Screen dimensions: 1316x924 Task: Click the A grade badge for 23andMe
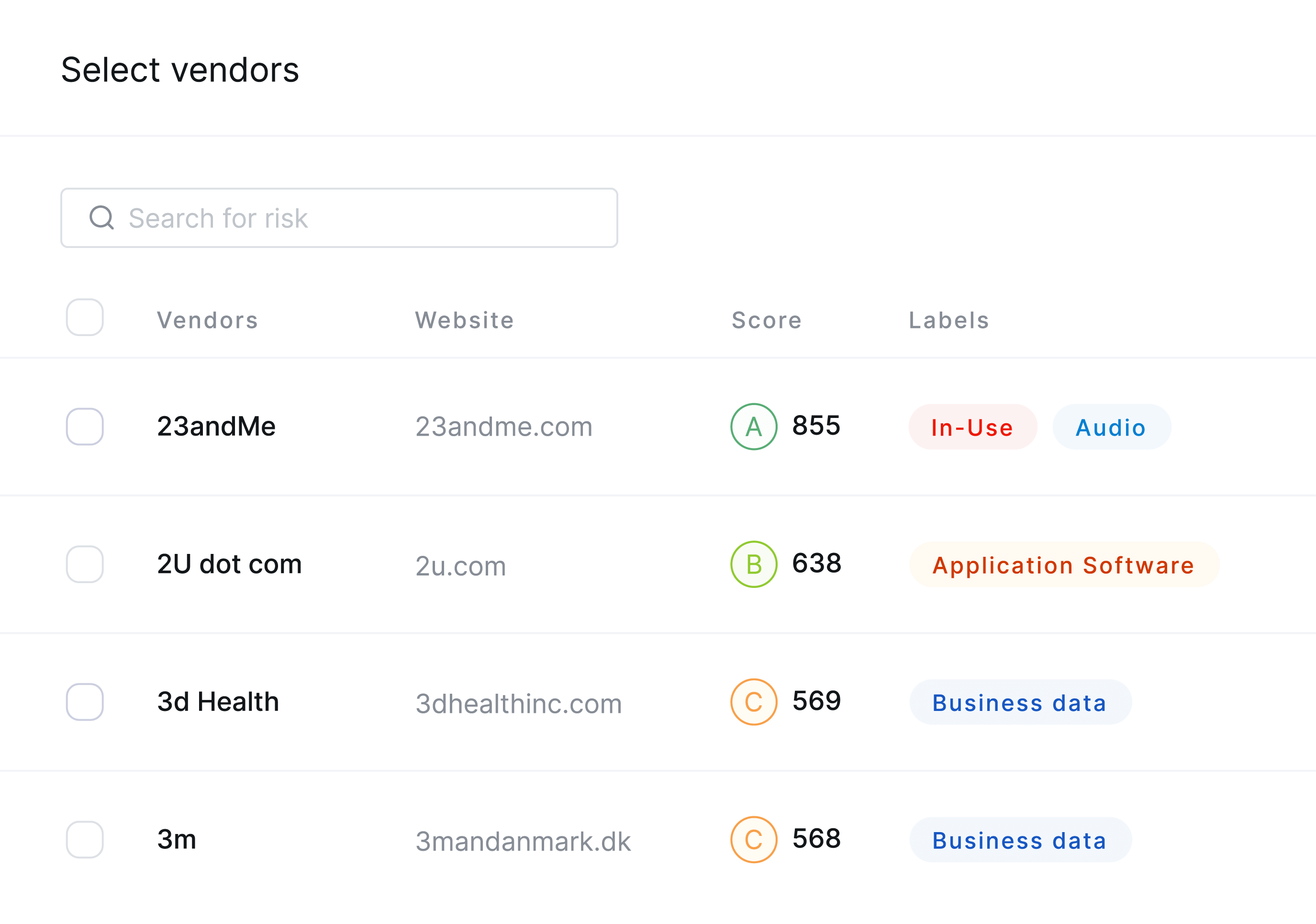point(754,427)
